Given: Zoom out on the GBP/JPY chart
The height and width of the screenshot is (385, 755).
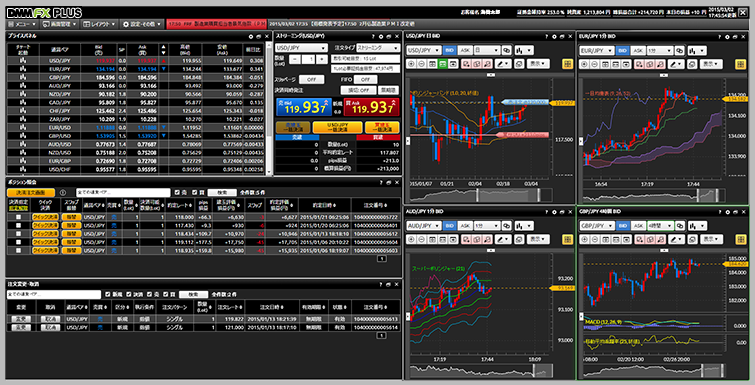Looking at the screenshot, I should point(594,239).
